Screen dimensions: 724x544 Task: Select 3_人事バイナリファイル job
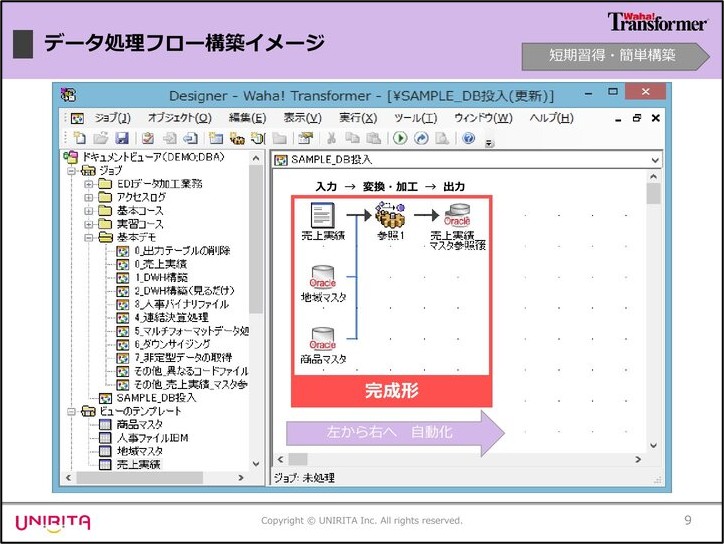[x=181, y=305]
